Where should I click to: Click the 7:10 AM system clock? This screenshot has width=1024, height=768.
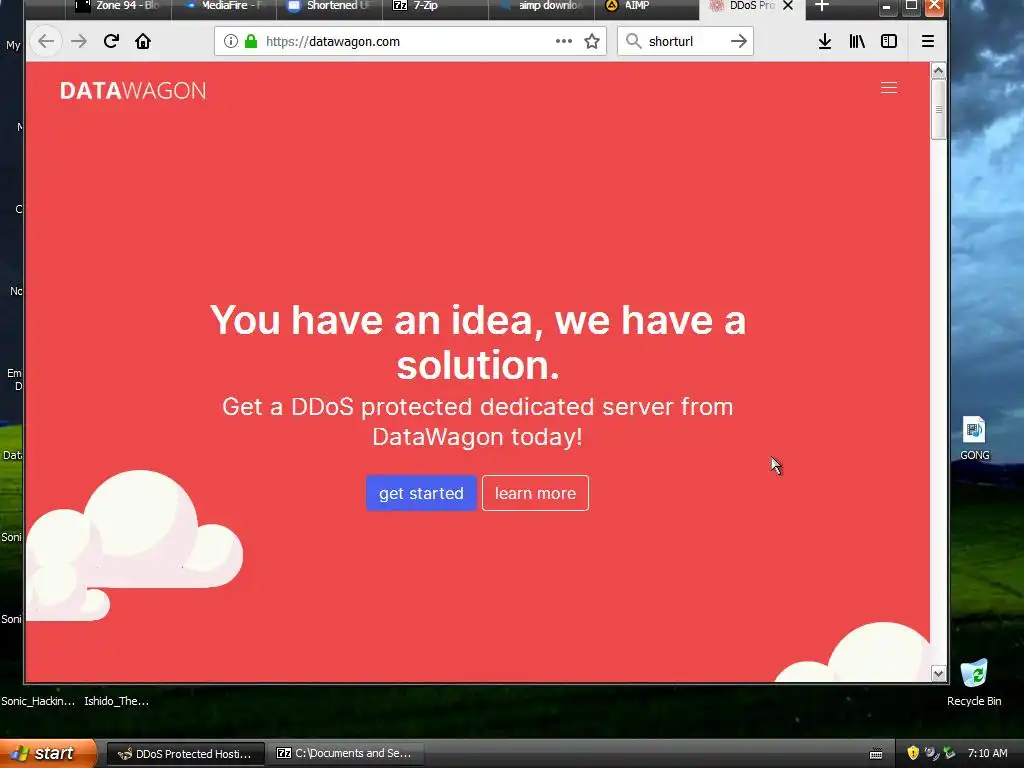coord(987,753)
